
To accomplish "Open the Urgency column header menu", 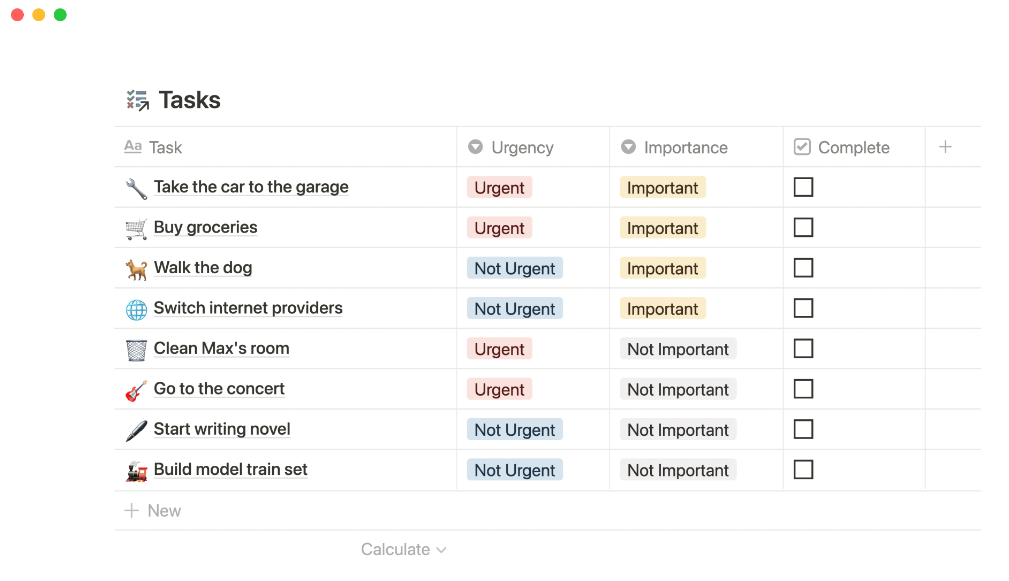I will tap(513, 147).
